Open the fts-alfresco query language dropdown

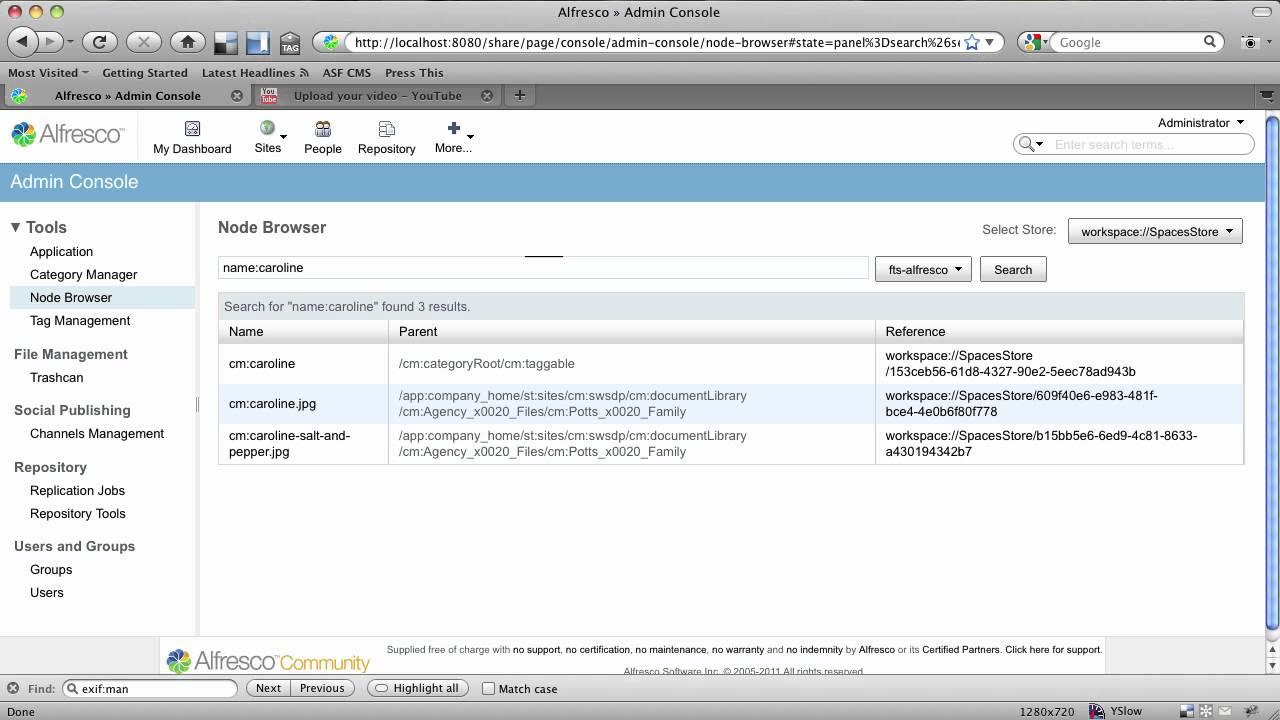(923, 269)
